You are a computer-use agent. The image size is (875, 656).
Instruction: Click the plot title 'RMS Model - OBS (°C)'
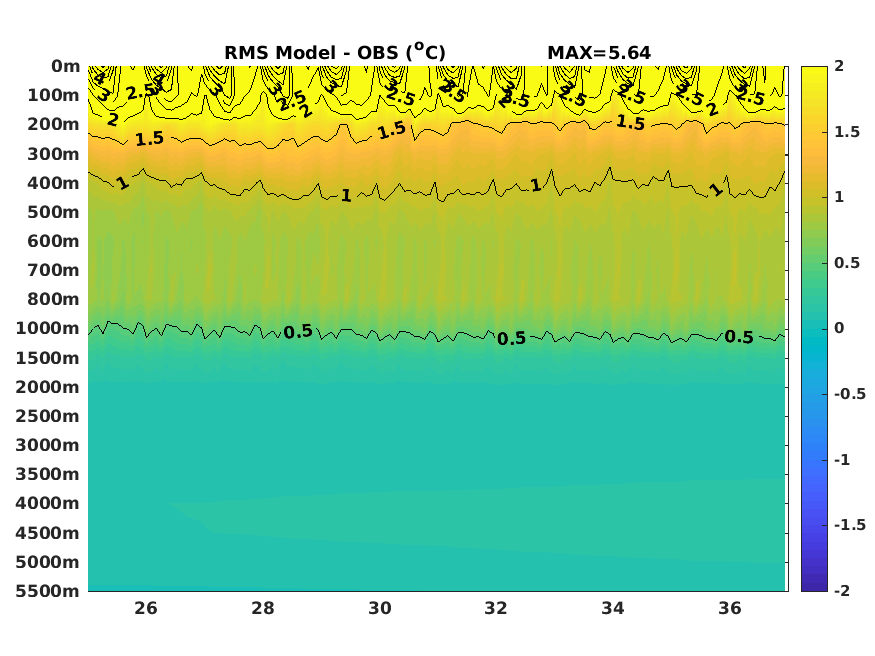click(x=335, y=52)
